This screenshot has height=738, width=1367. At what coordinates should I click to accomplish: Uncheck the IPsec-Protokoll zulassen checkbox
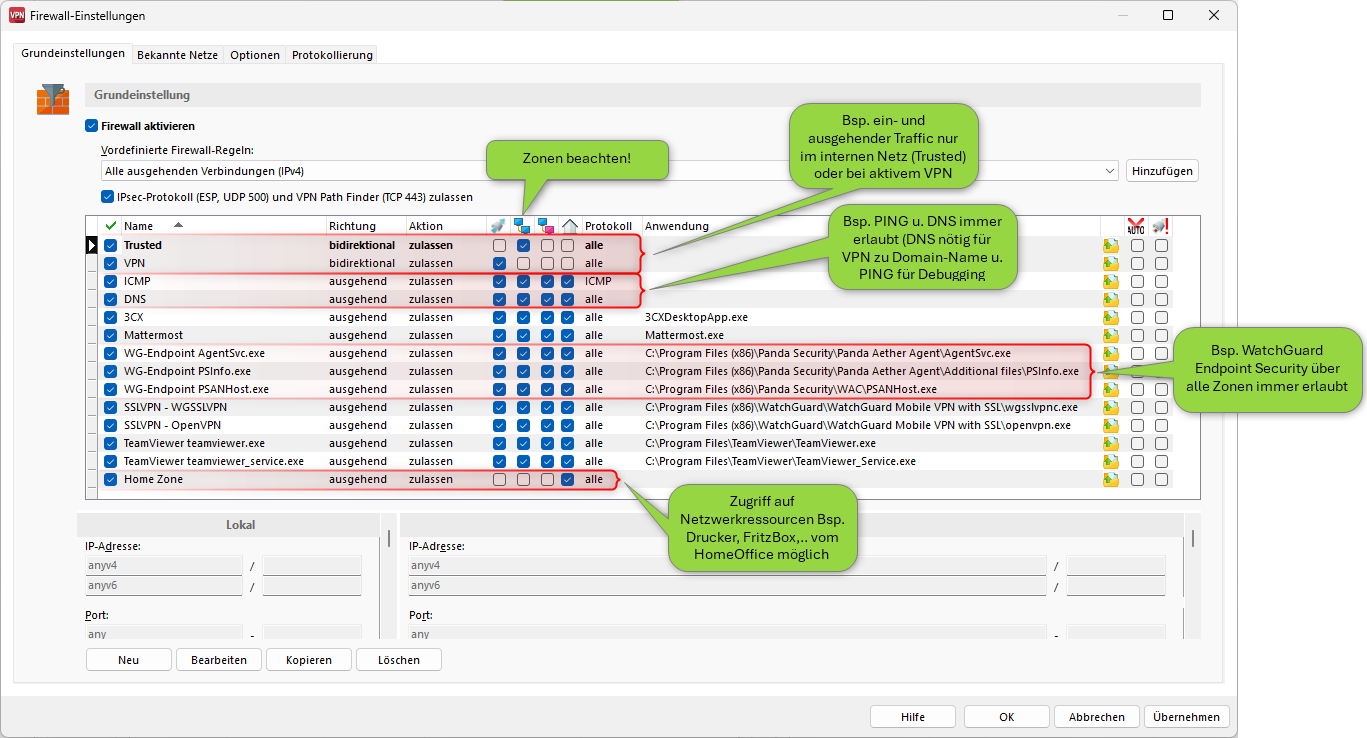coord(108,197)
